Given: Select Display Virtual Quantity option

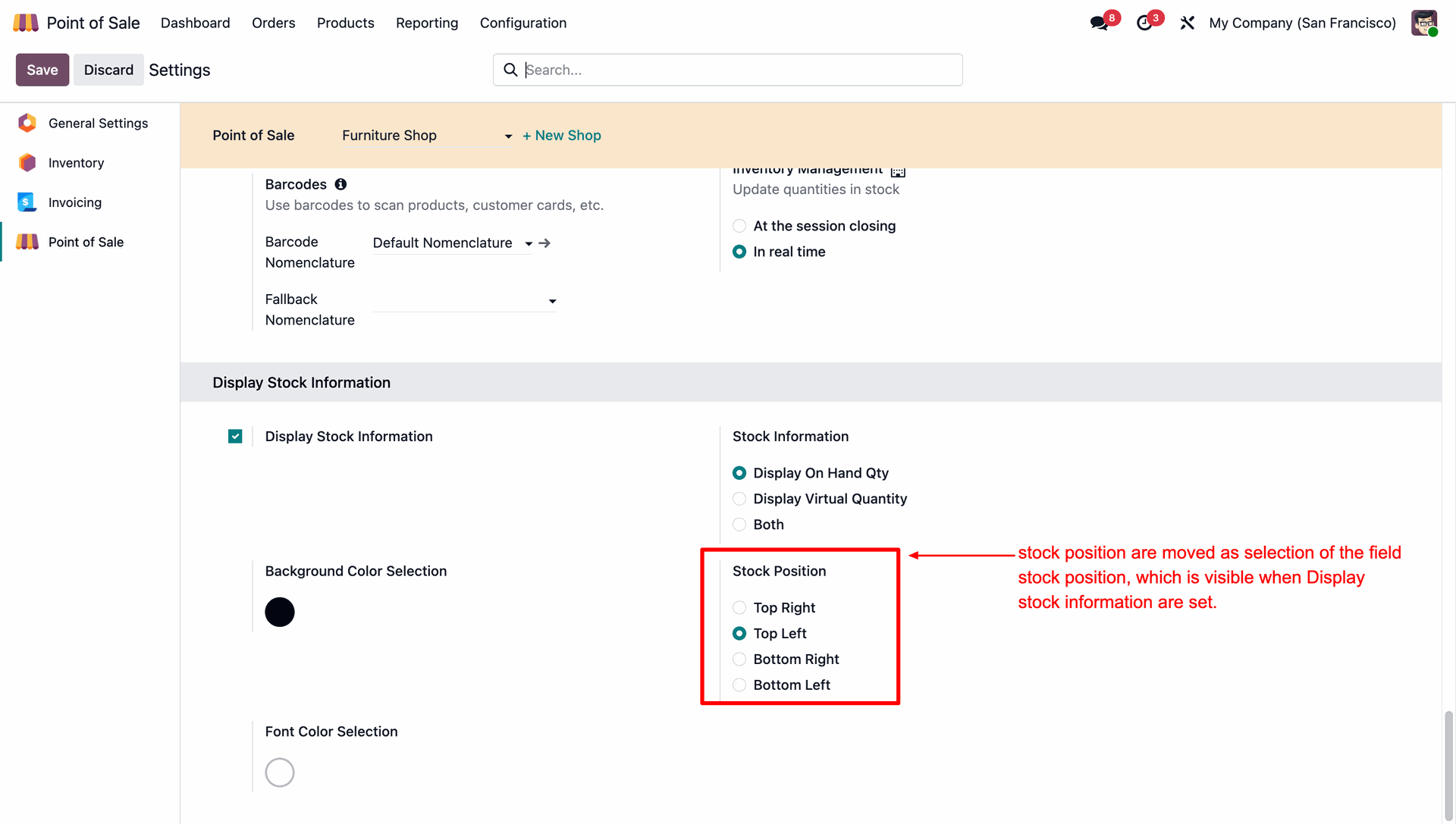Looking at the screenshot, I should pos(739,499).
